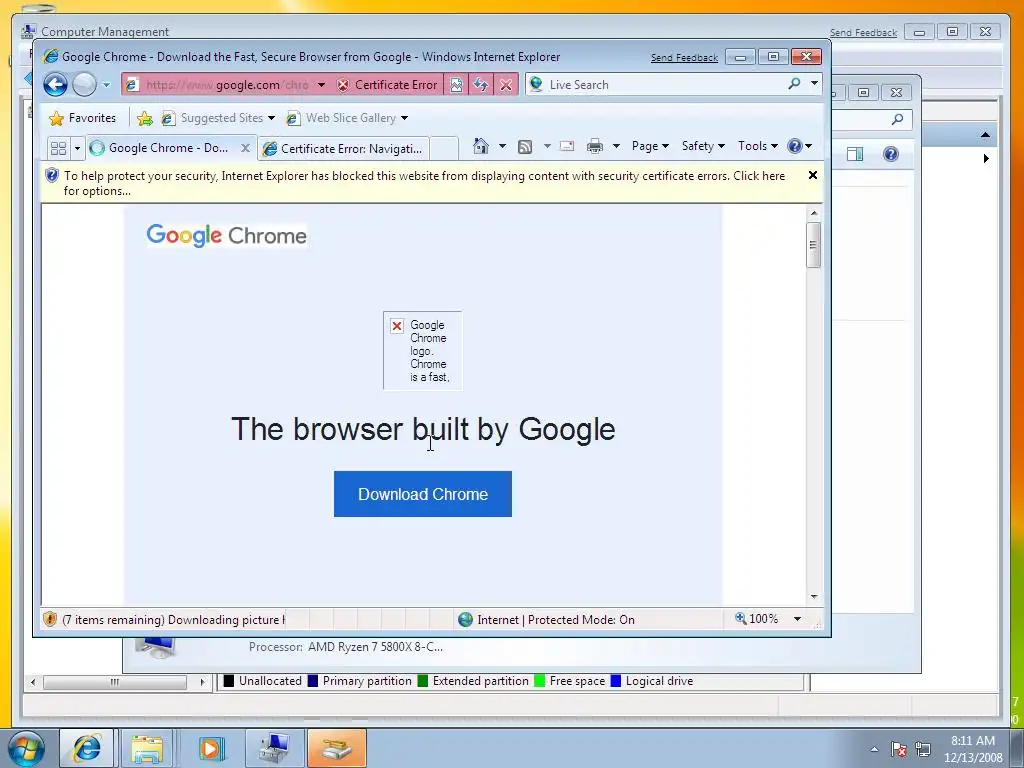Open the Favorites star button

coord(82,118)
